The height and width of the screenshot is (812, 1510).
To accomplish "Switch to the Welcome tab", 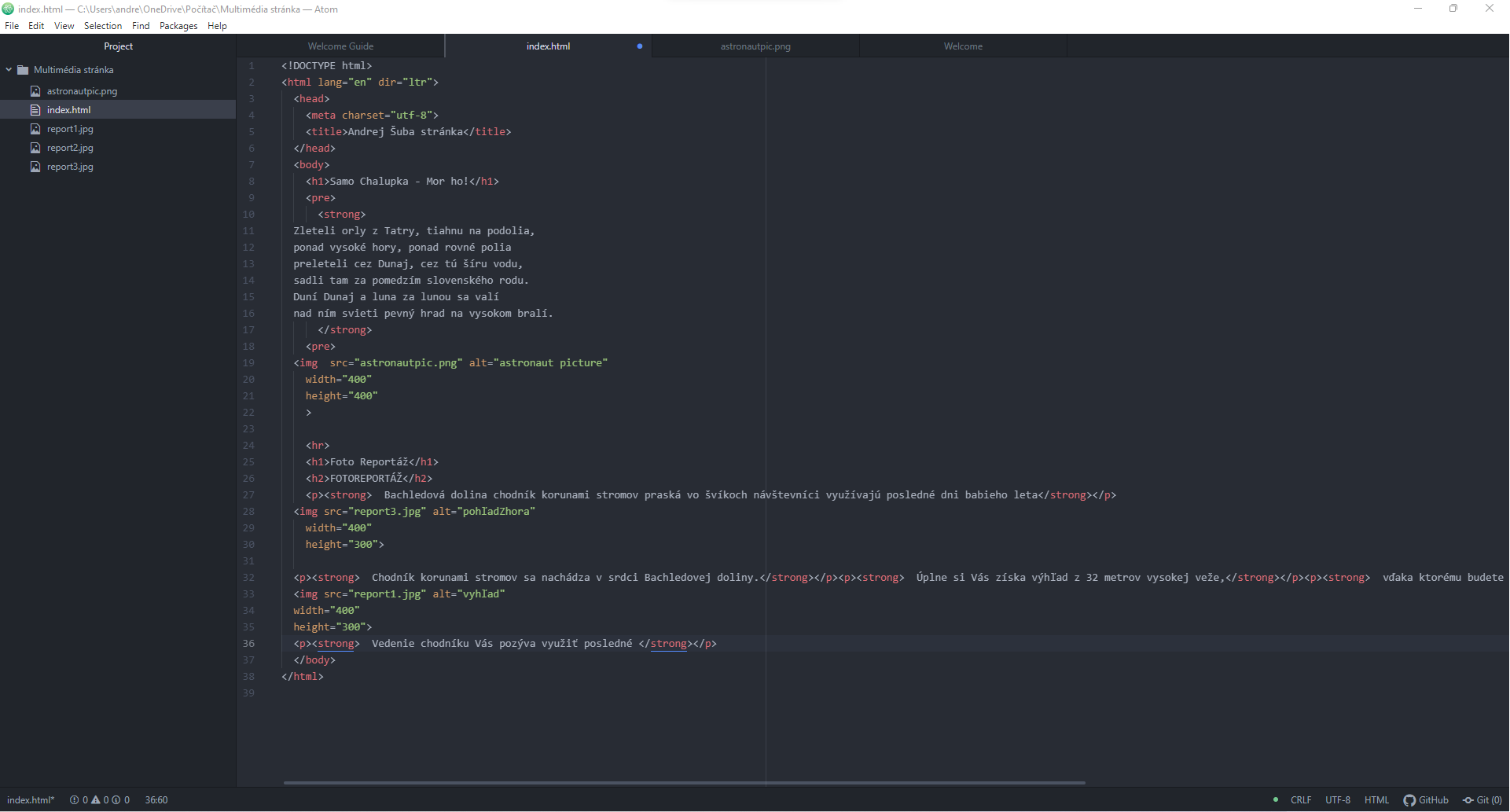I will tap(963, 46).
